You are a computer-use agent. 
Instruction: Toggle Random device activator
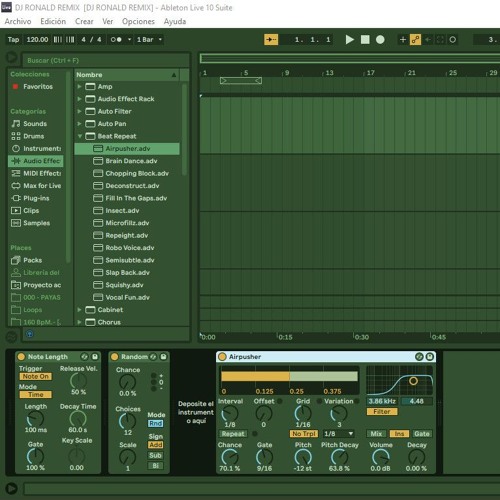coord(114,357)
